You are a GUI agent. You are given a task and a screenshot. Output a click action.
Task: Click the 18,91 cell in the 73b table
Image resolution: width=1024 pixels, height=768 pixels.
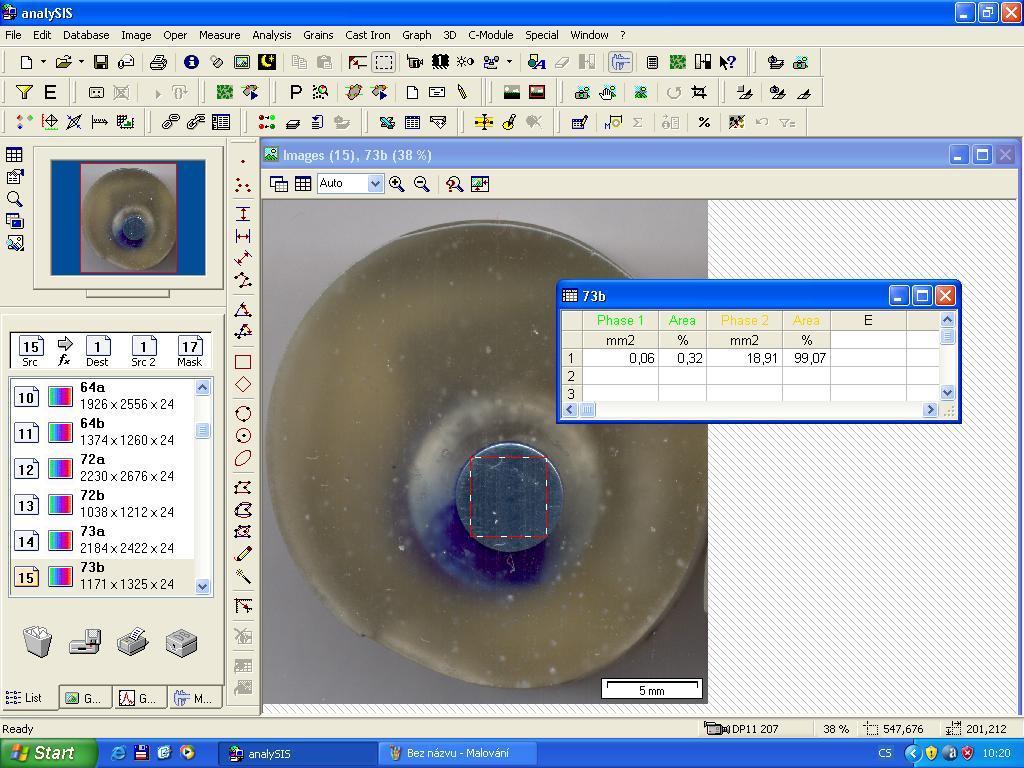pyautogui.click(x=744, y=358)
